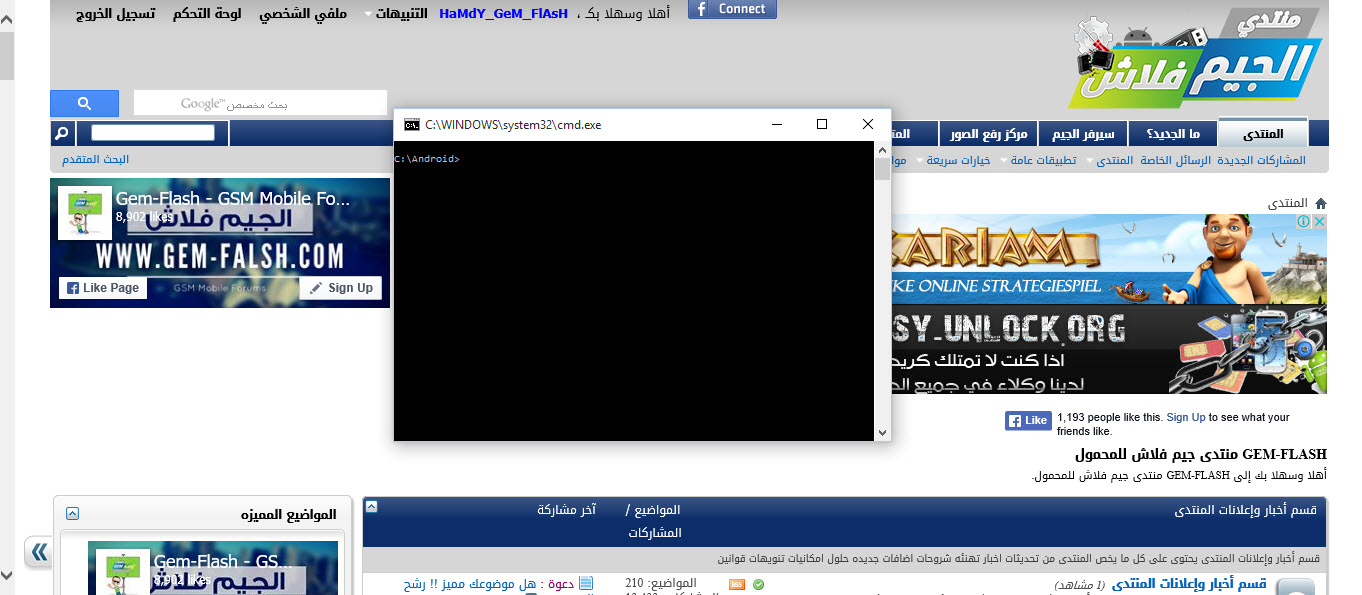
Task: Click the post document icon beside دعوة
Action: pyautogui.click(x=586, y=583)
